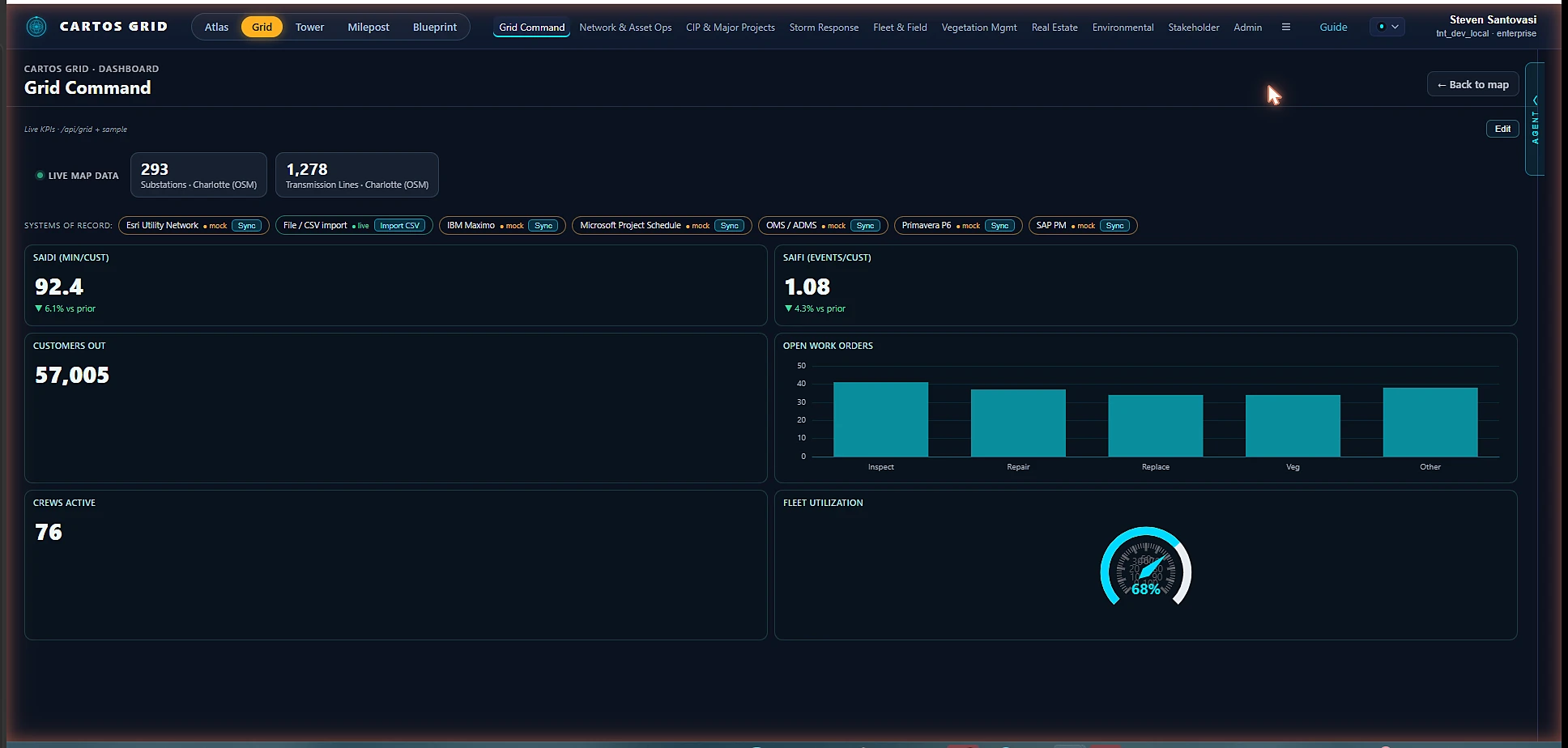Viewport: 1568px width, 748px height.
Task: Click the Replace bar in work orders chart
Action: [1155, 426]
